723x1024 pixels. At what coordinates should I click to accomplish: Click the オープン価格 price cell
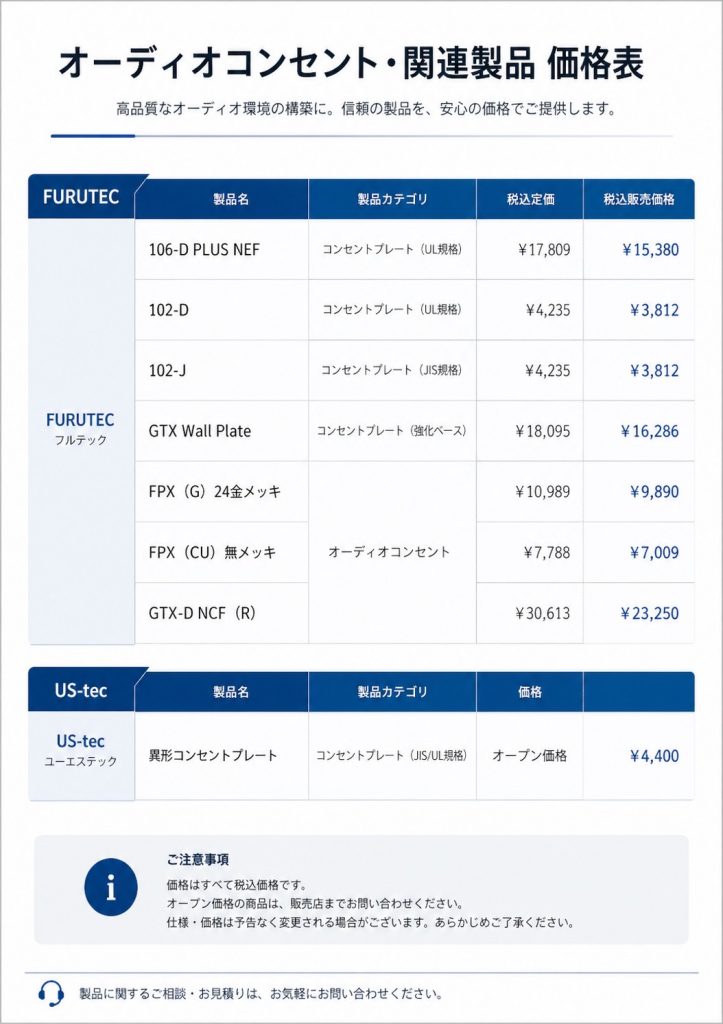pos(529,756)
